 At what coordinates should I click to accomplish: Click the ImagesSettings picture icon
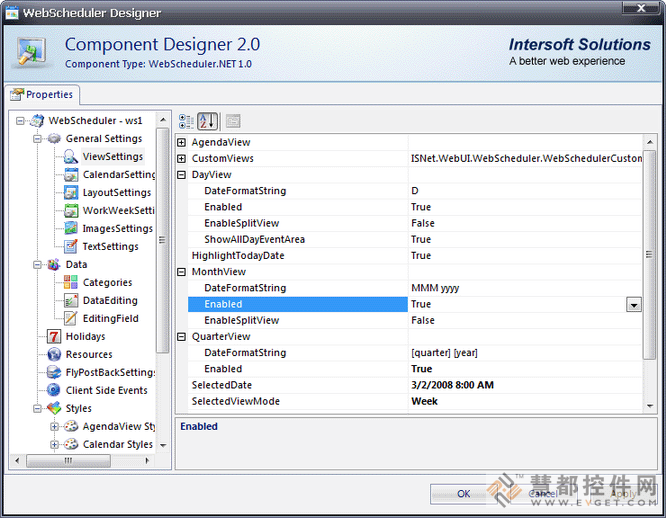point(71,228)
